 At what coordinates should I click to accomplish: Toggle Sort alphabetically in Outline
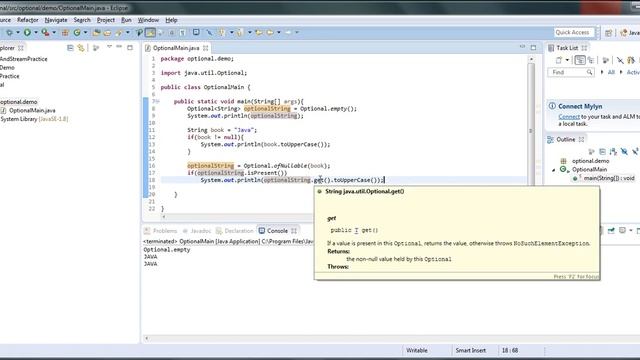613,151
